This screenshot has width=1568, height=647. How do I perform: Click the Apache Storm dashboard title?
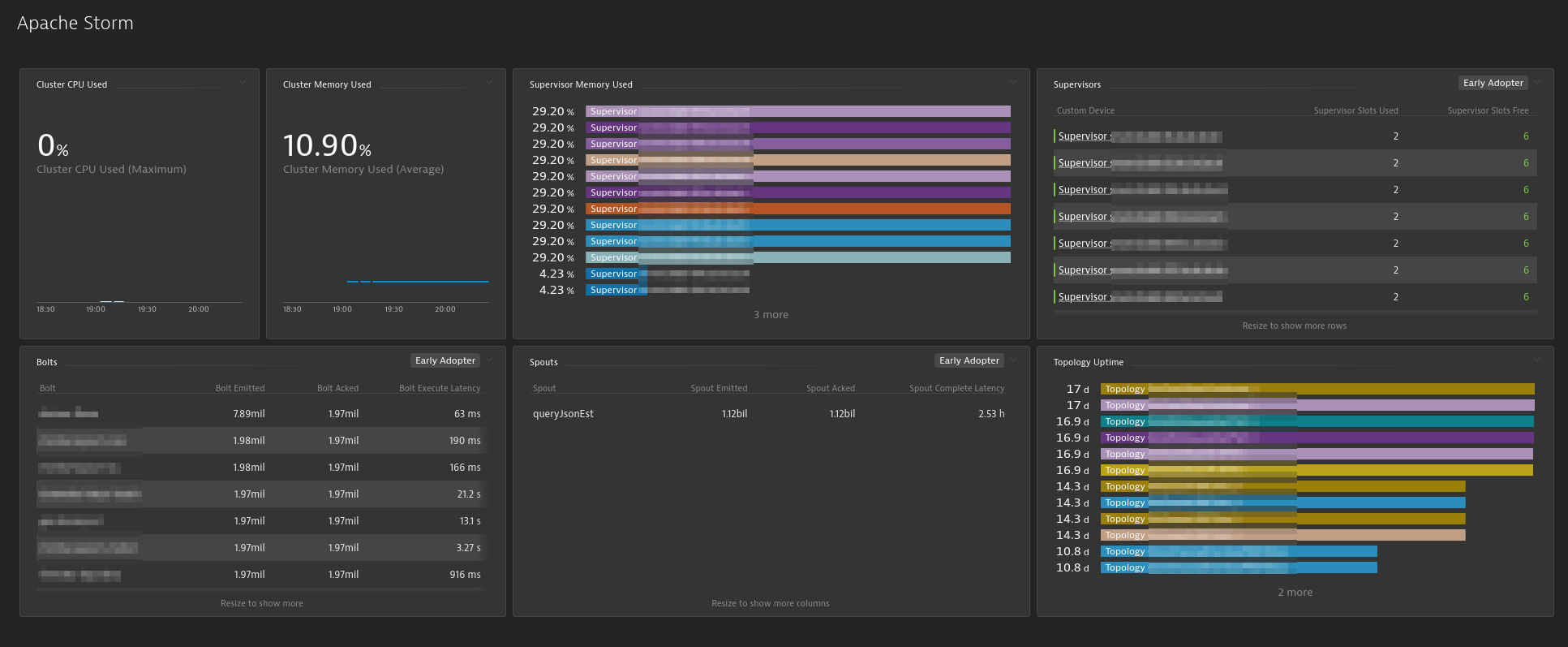[x=75, y=24]
